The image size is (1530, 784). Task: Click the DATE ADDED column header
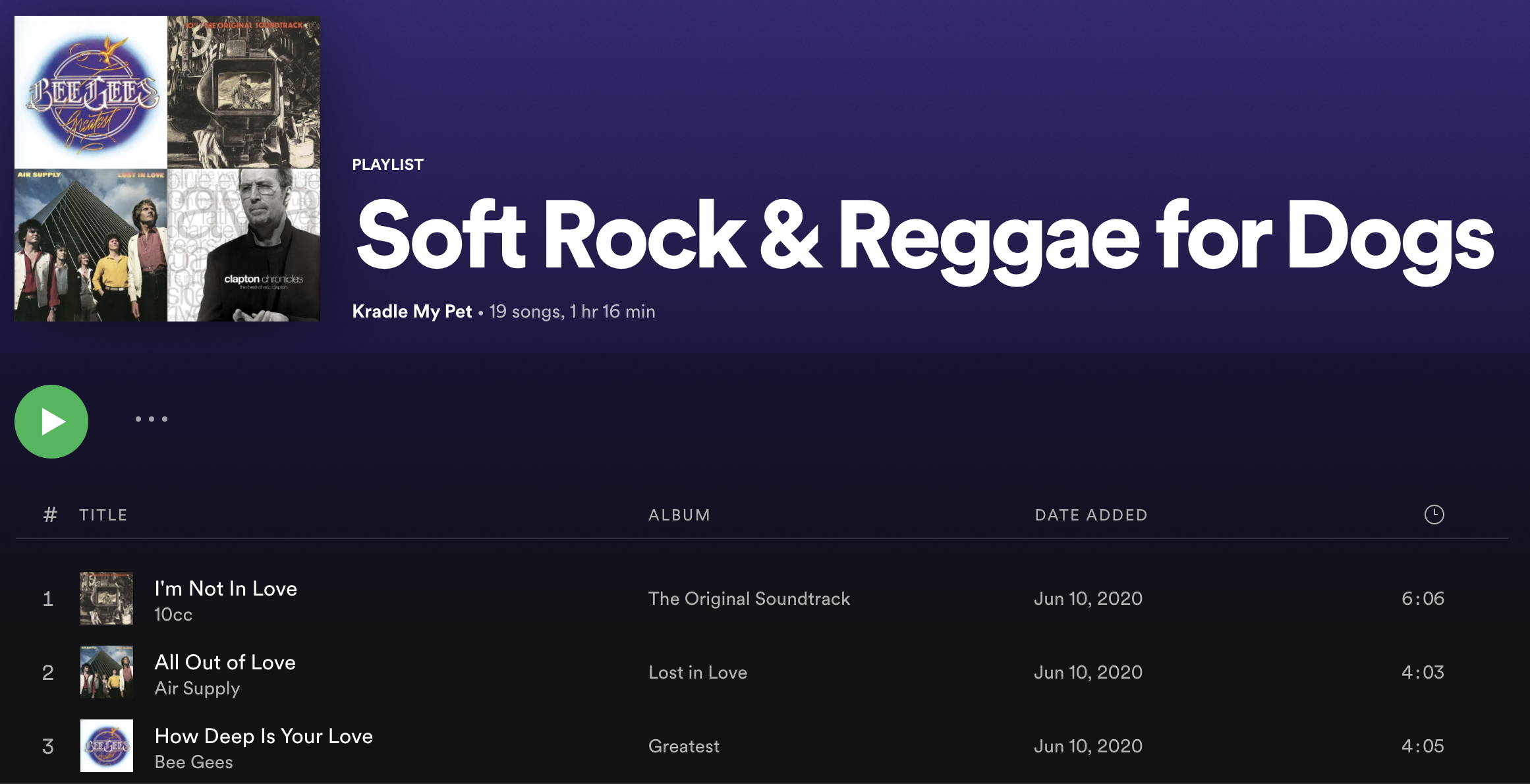(1091, 515)
